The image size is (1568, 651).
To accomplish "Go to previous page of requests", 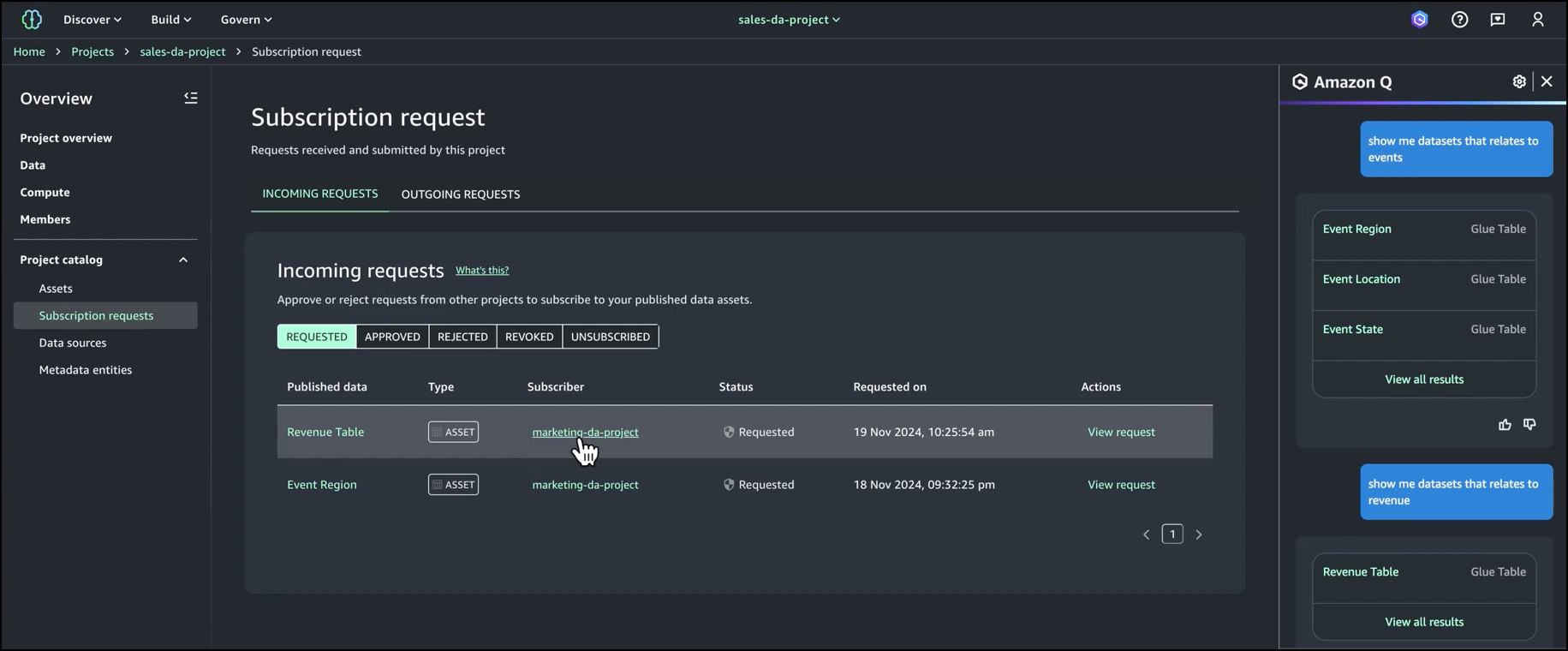I will pos(1146,535).
